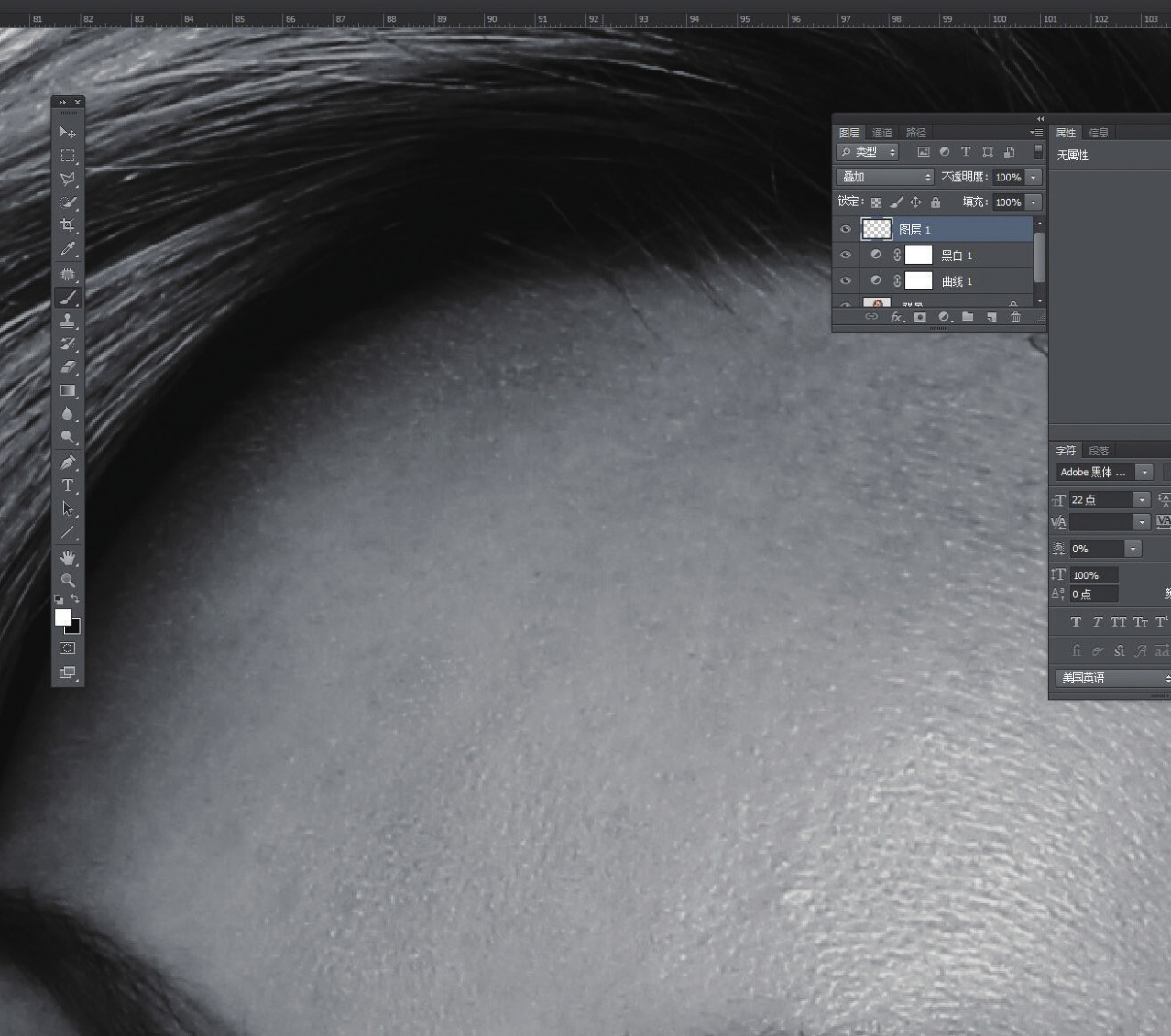
Task: Select the Rectangular Marquee tool
Action: tap(68, 156)
